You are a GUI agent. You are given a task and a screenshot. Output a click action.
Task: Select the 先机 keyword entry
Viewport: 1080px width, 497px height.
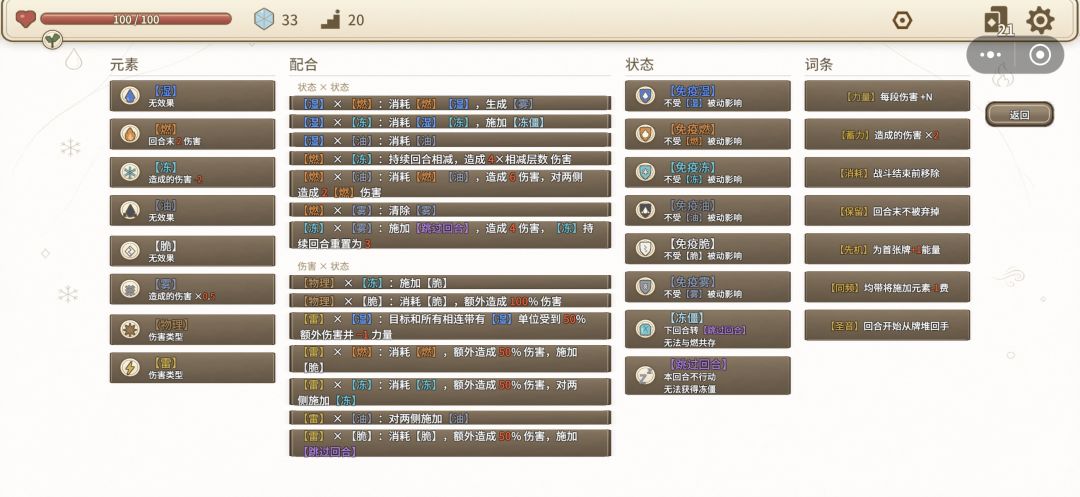[x=887, y=248]
